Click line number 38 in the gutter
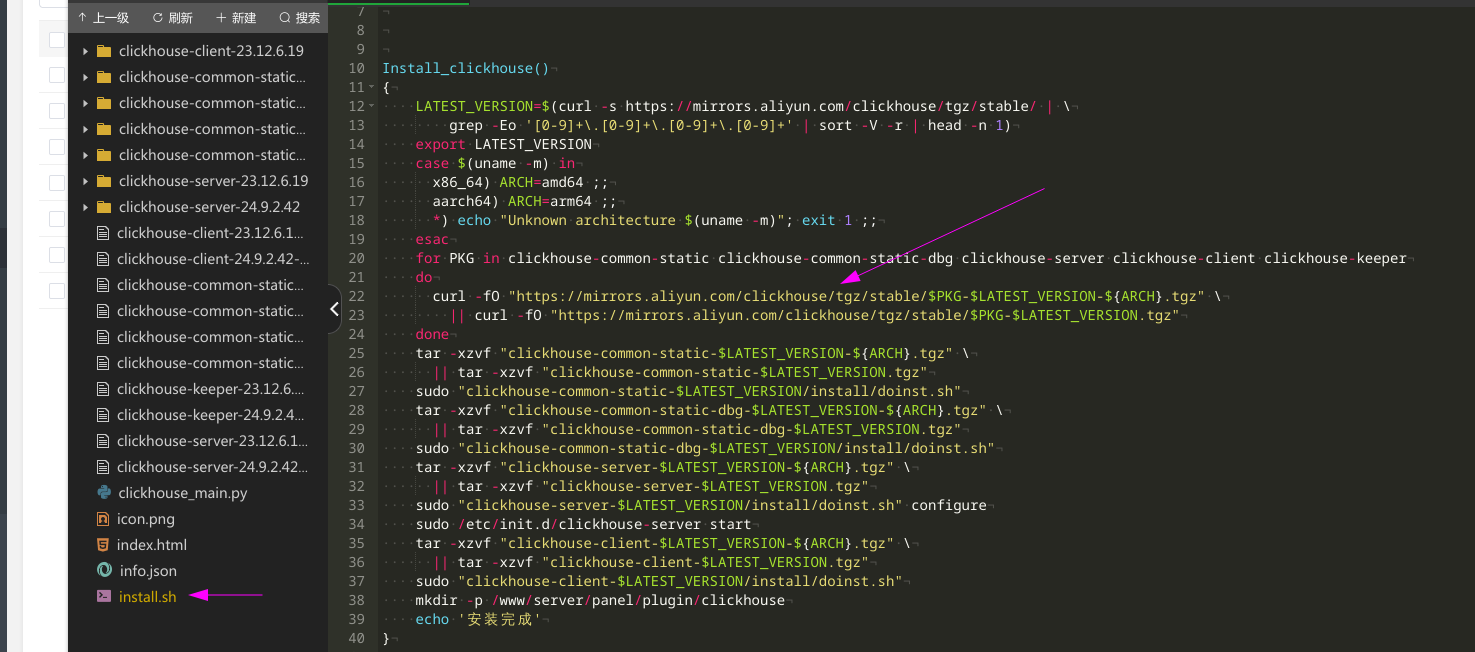 pos(357,600)
